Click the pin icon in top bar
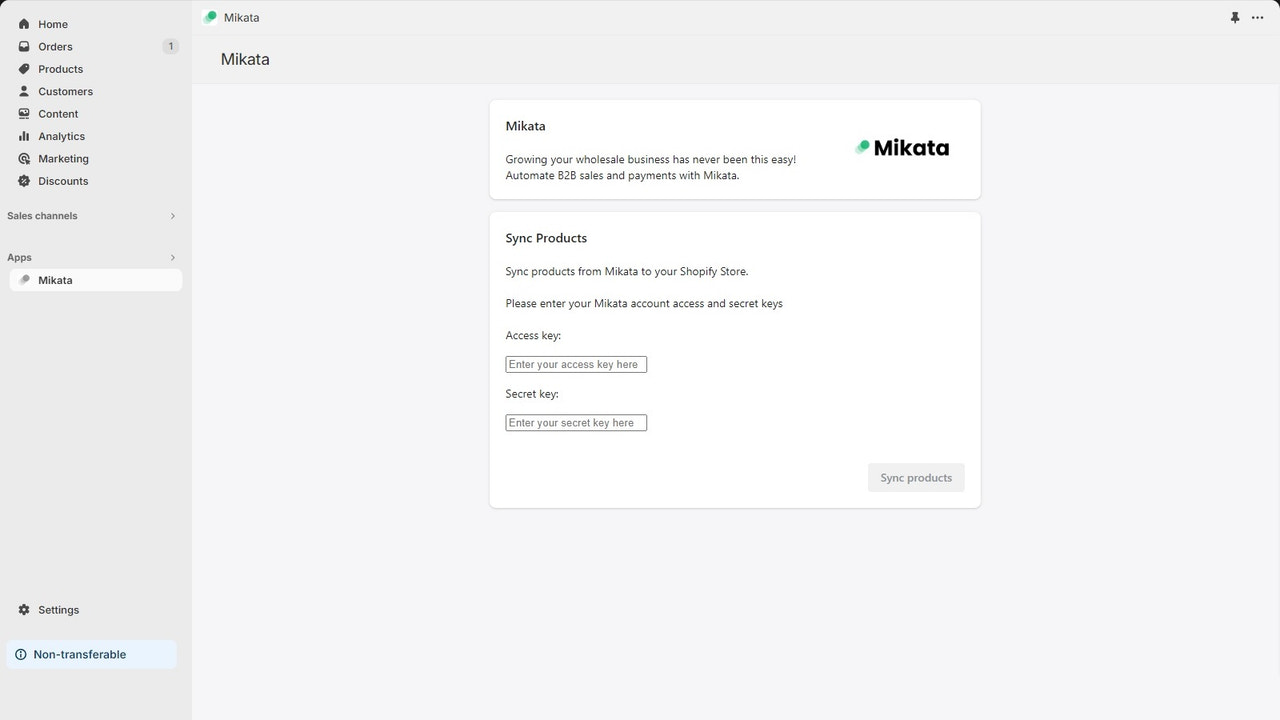Viewport: 1280px width, 720px height. (1235, 18)
